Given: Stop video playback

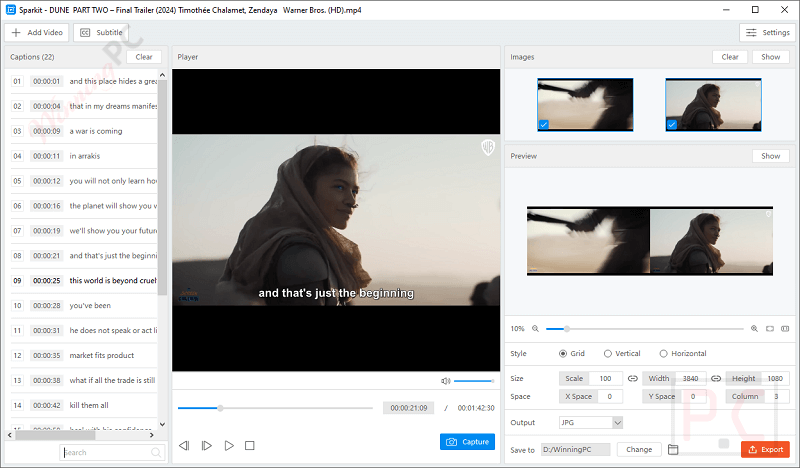Looking at the screenshot, I should pos(249,446).
